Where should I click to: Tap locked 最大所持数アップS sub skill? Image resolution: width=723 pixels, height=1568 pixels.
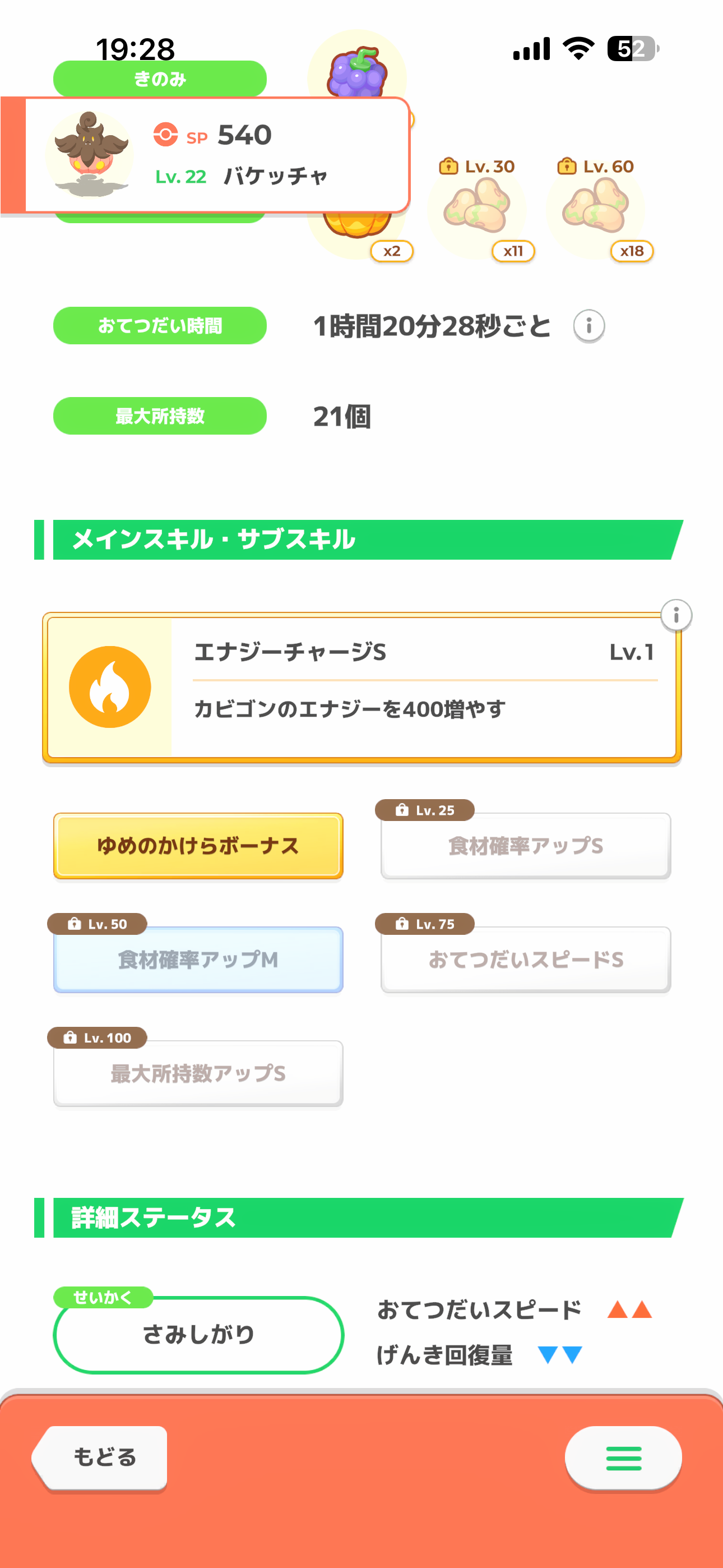click(198, 1074)
